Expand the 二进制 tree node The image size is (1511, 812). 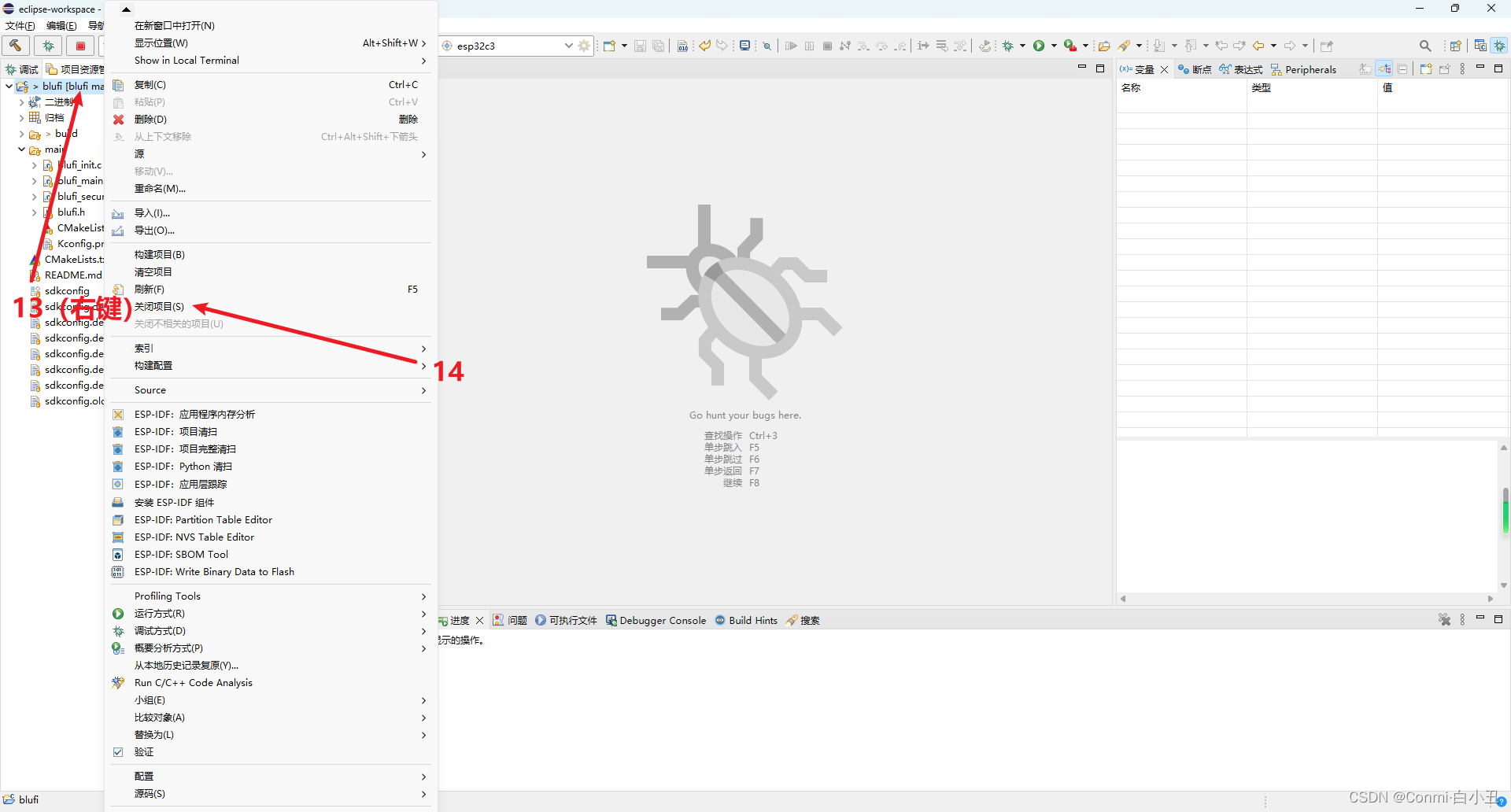click(x=21, y=102)
